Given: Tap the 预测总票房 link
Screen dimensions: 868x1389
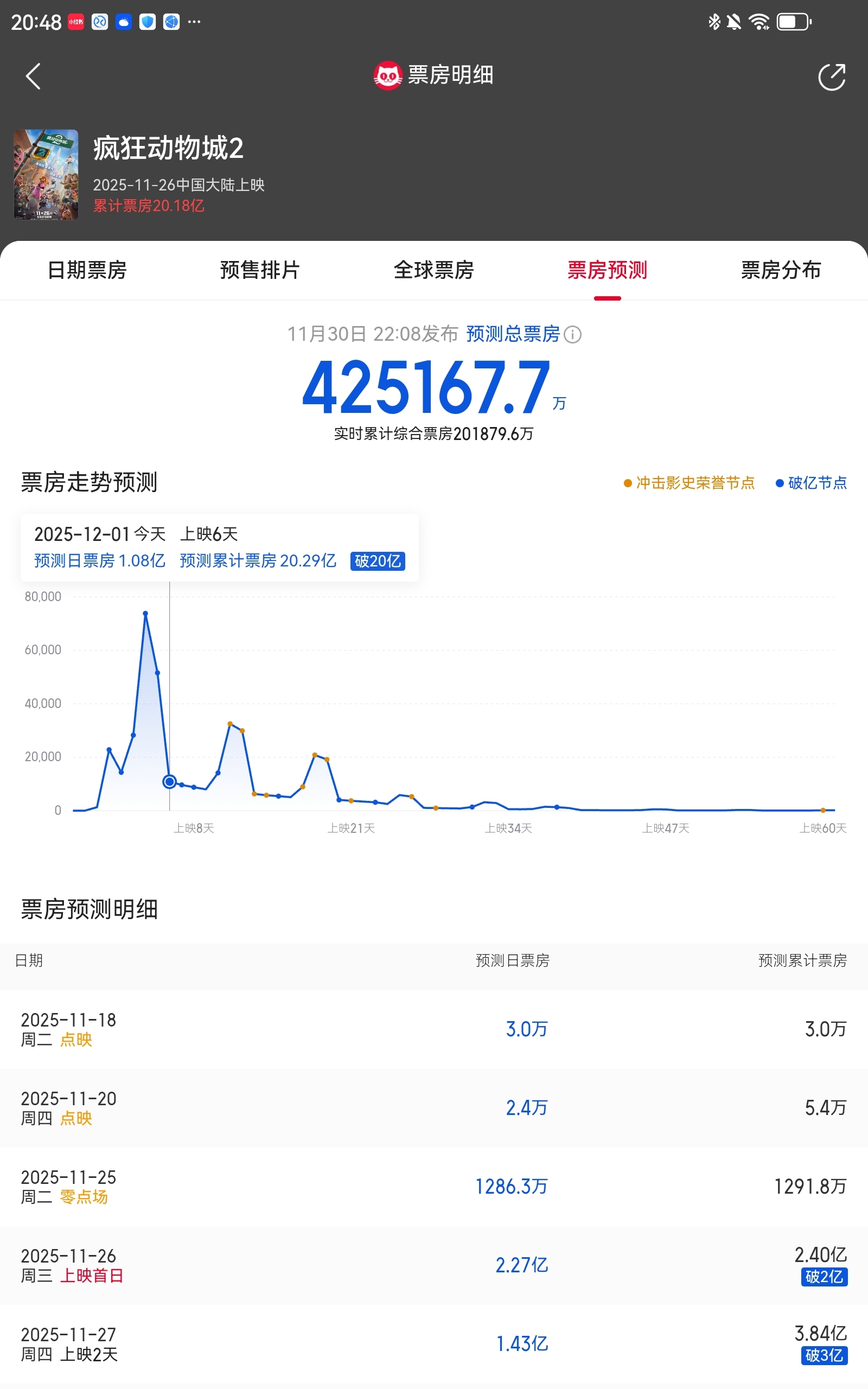Looking at the screenshot, I should pos(513,334).
